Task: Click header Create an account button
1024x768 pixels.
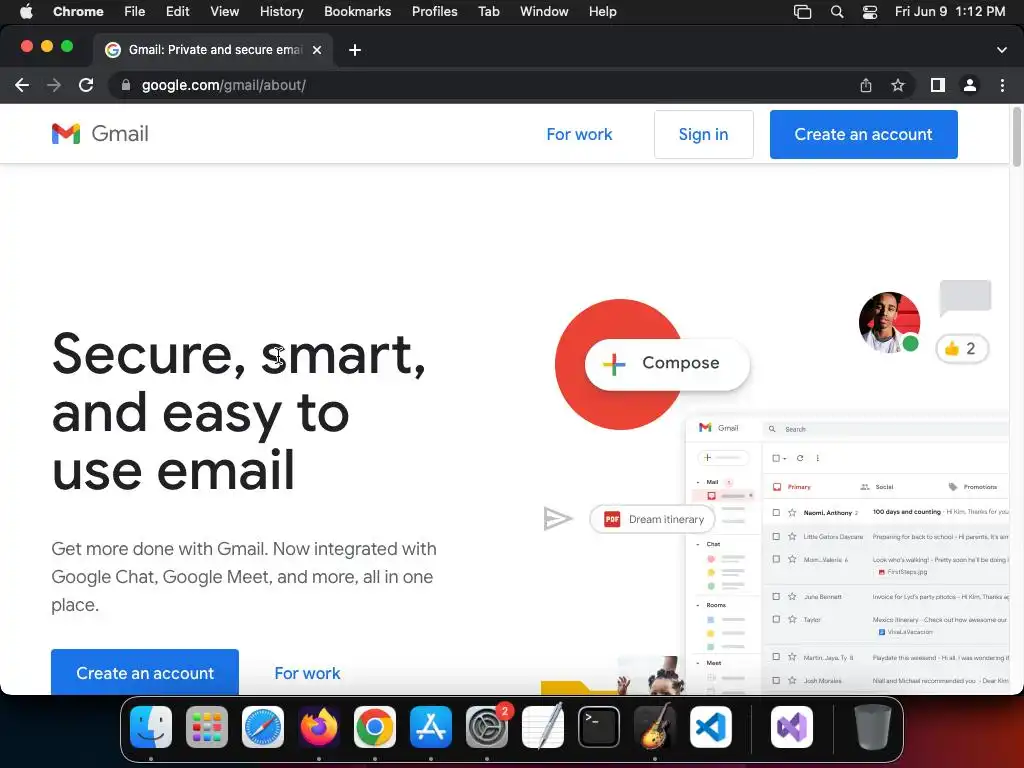Action: (x=863, y=135)
